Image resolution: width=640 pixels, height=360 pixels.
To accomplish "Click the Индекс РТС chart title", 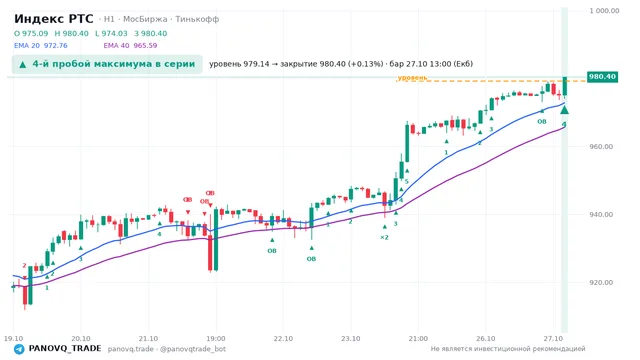I will tap(53, 19).
